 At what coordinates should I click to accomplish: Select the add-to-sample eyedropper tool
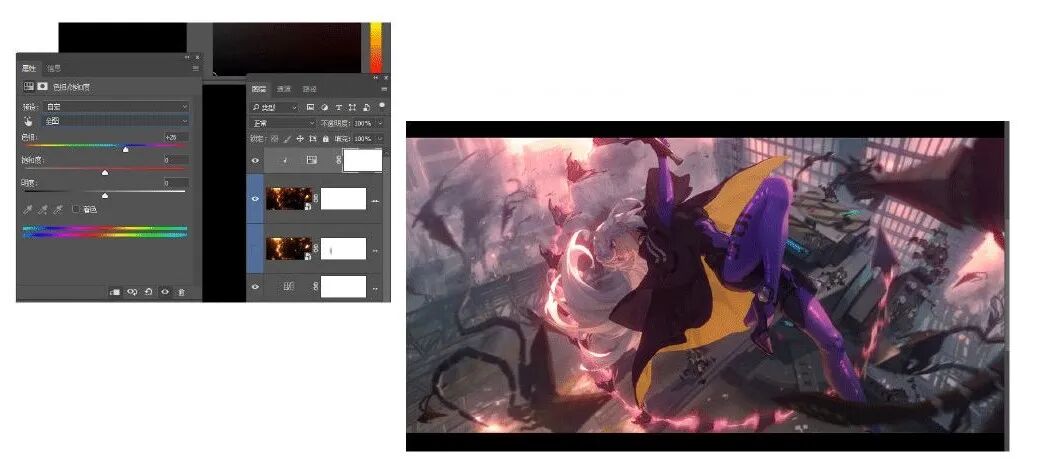43,210
